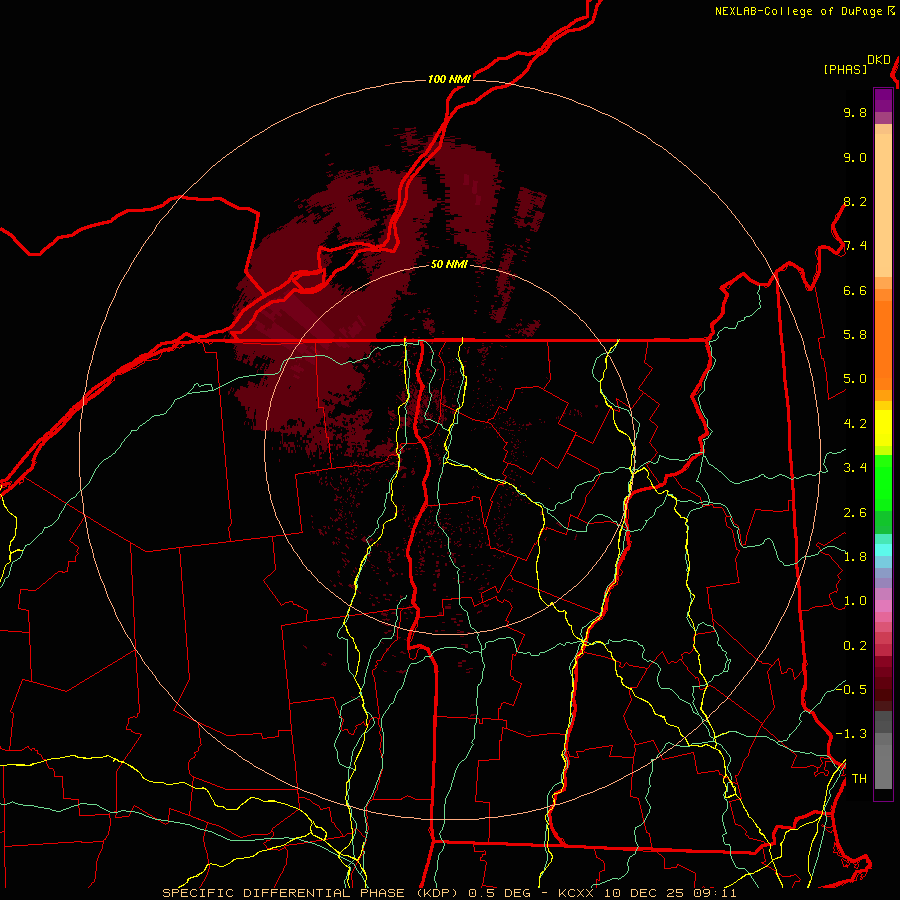Click the 3.4 legend value

point(855,468)
